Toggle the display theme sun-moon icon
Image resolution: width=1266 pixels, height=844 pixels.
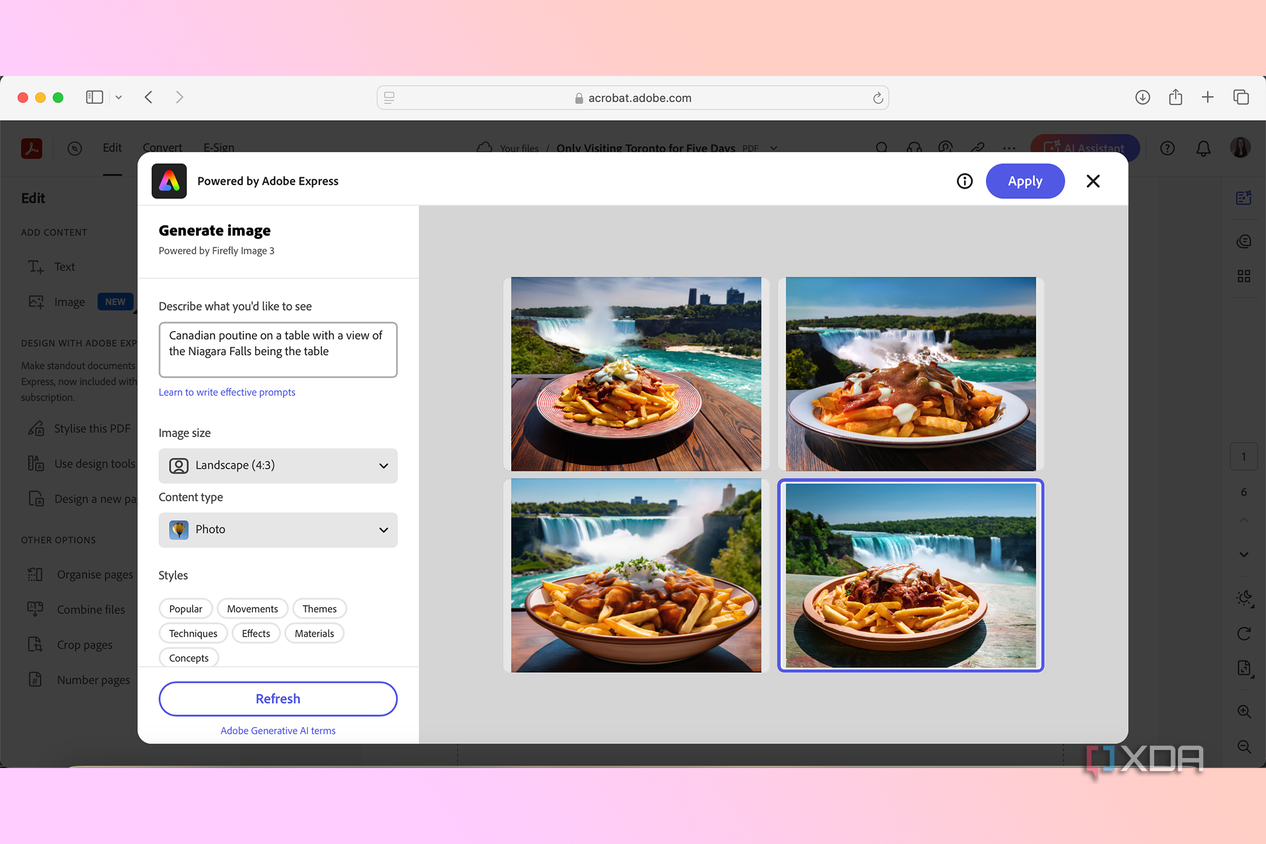1244,598
